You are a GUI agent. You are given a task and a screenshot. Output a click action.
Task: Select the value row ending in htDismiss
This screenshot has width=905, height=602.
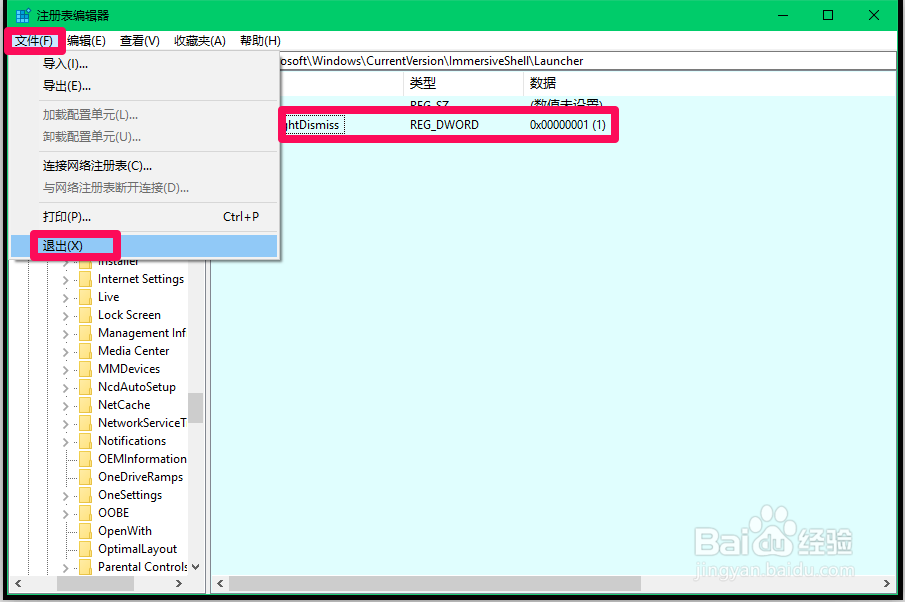313,125
